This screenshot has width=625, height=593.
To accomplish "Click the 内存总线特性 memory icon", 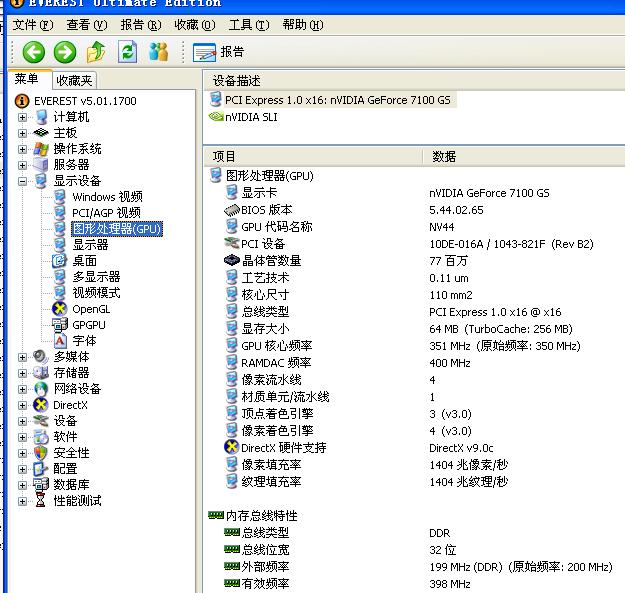I will [216, 516].
